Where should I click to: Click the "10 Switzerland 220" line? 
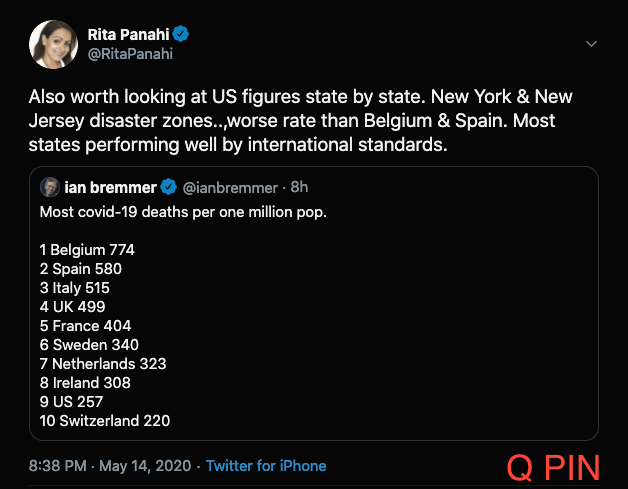coord(104,421)
